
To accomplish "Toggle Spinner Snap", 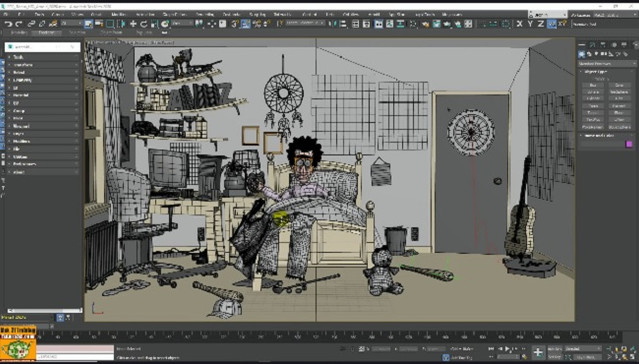I will 267,24.
